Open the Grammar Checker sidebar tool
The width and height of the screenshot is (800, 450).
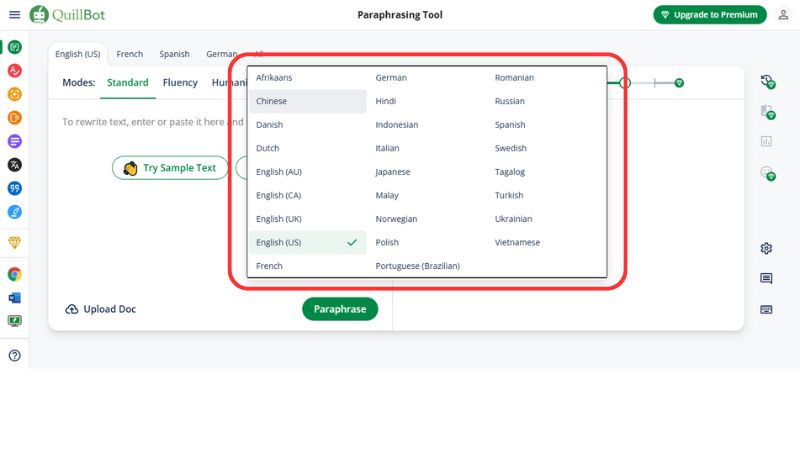pos(15,70)
